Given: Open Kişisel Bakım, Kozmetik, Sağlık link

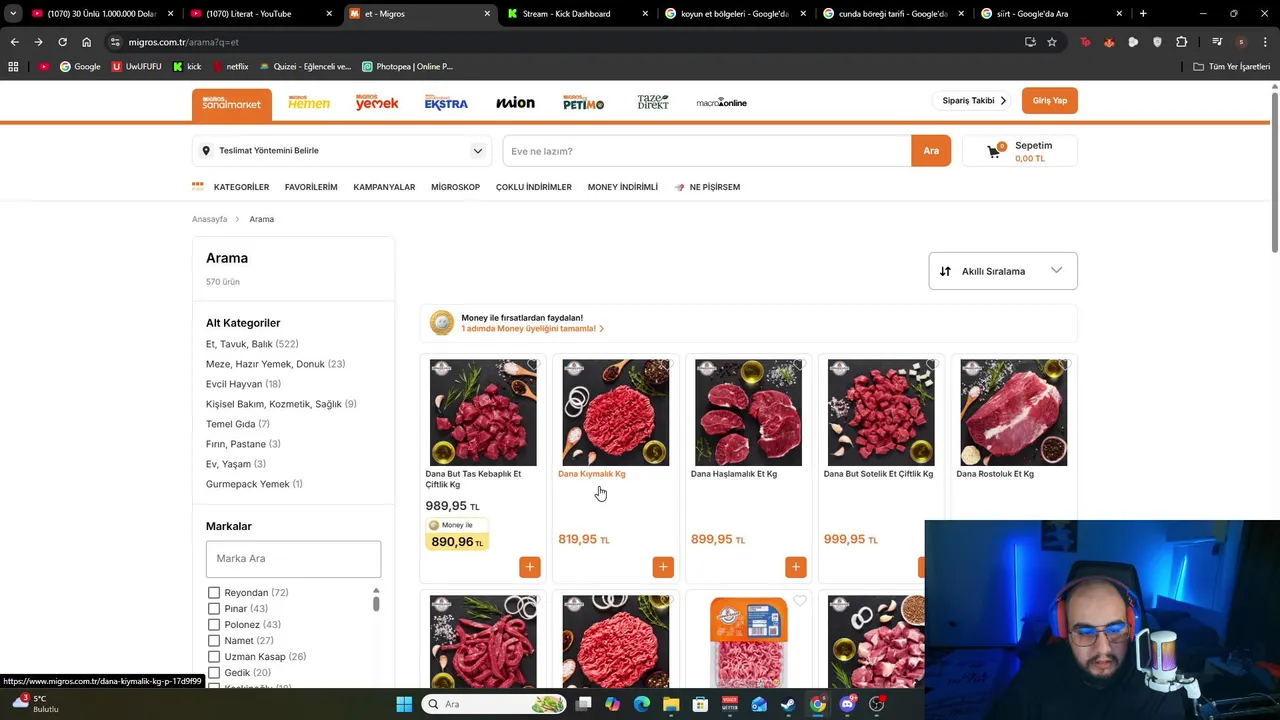Looking at the screenshot, I should point(281,404).
